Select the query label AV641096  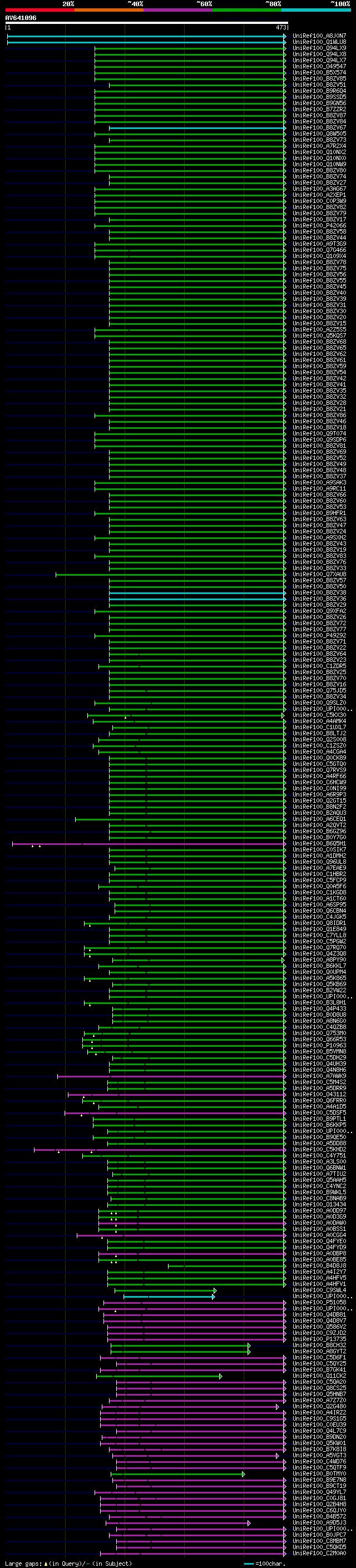tap(21, 18)
